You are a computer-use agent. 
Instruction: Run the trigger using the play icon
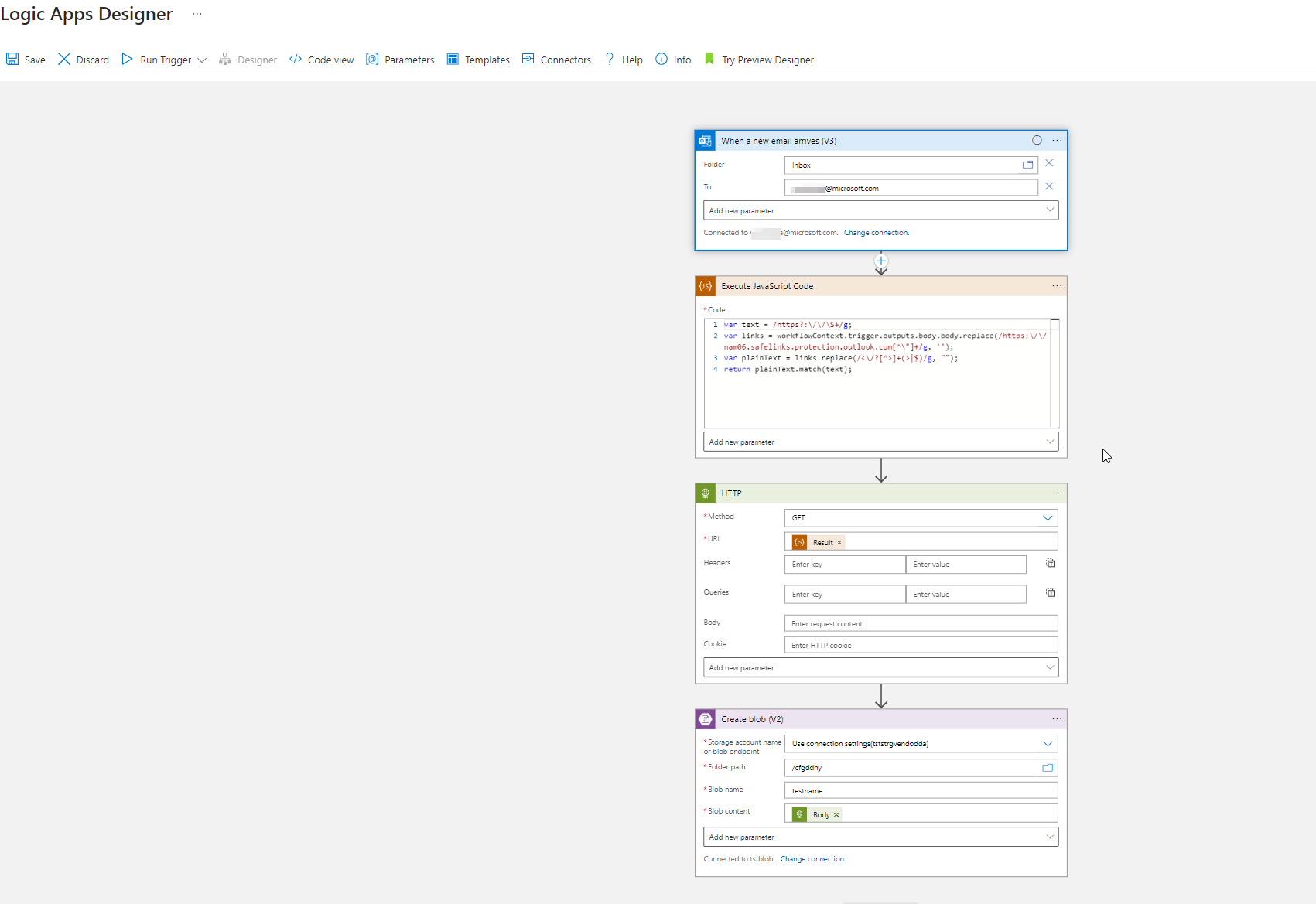[x=128, y=59]
